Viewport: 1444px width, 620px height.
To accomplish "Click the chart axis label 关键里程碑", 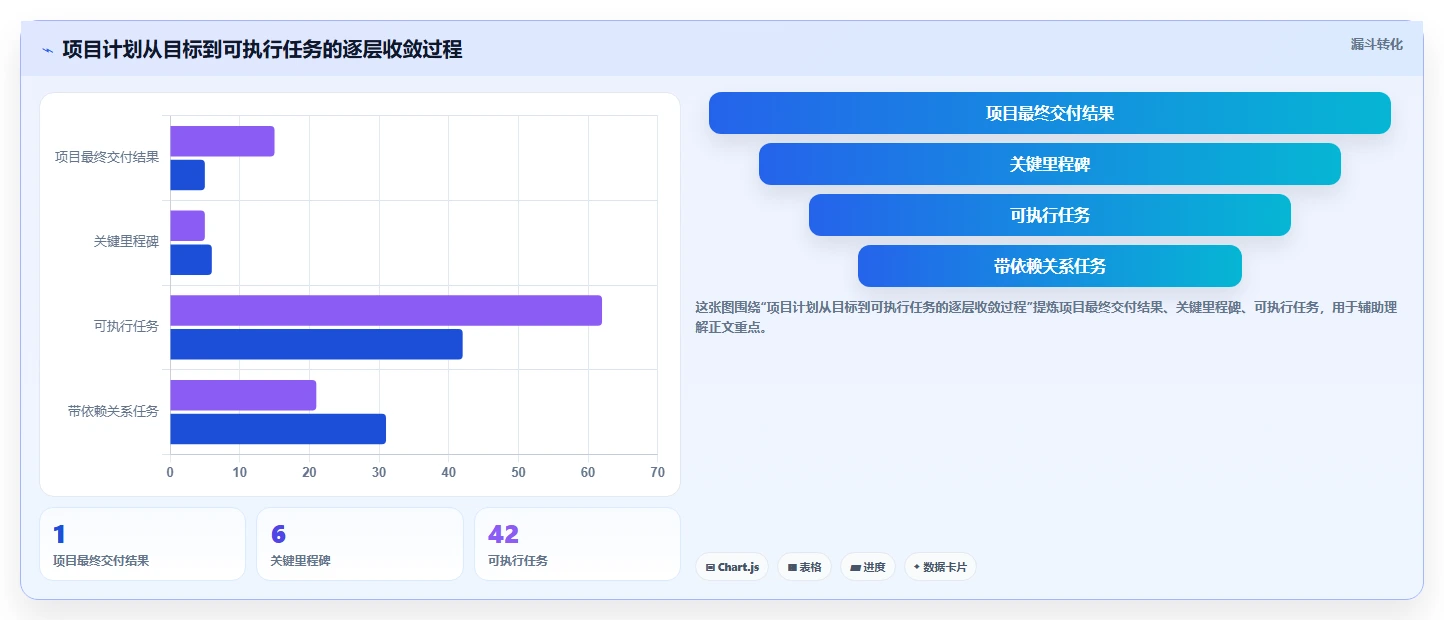I will pyautogui.click(x=126, y=242).
